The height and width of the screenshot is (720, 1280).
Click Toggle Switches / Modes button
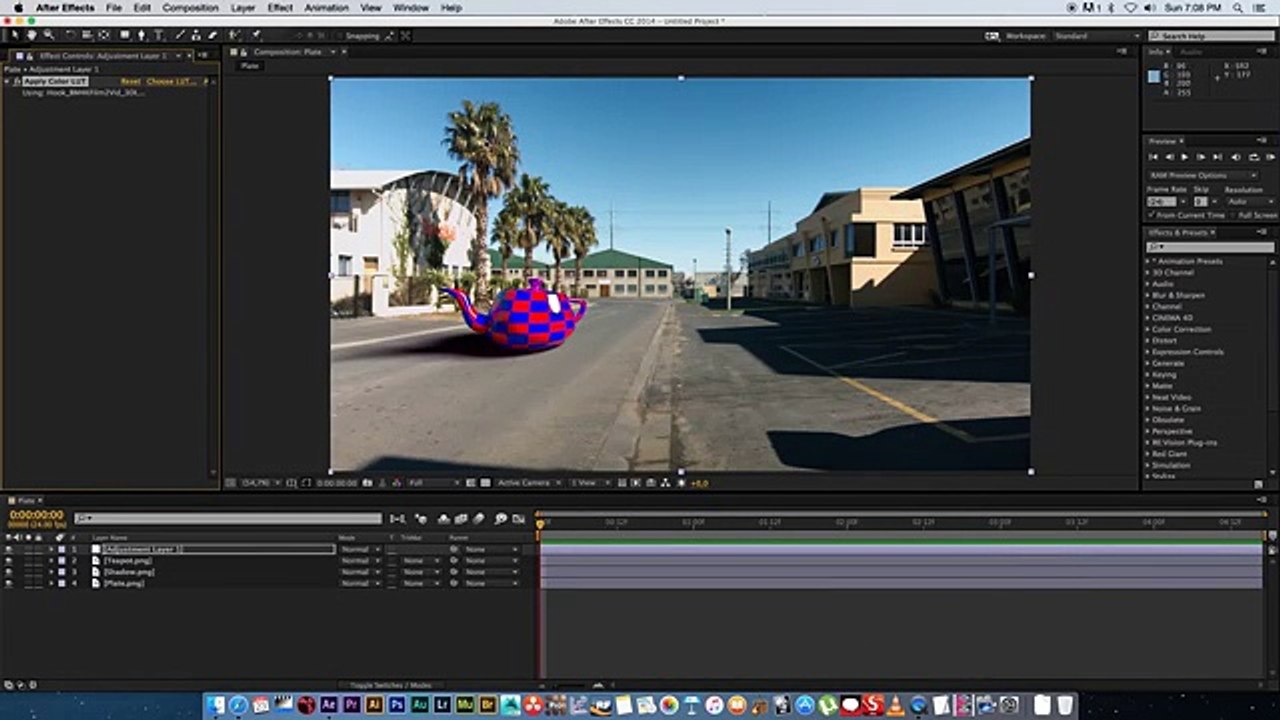pyautogui.click(x=391, y=685)
